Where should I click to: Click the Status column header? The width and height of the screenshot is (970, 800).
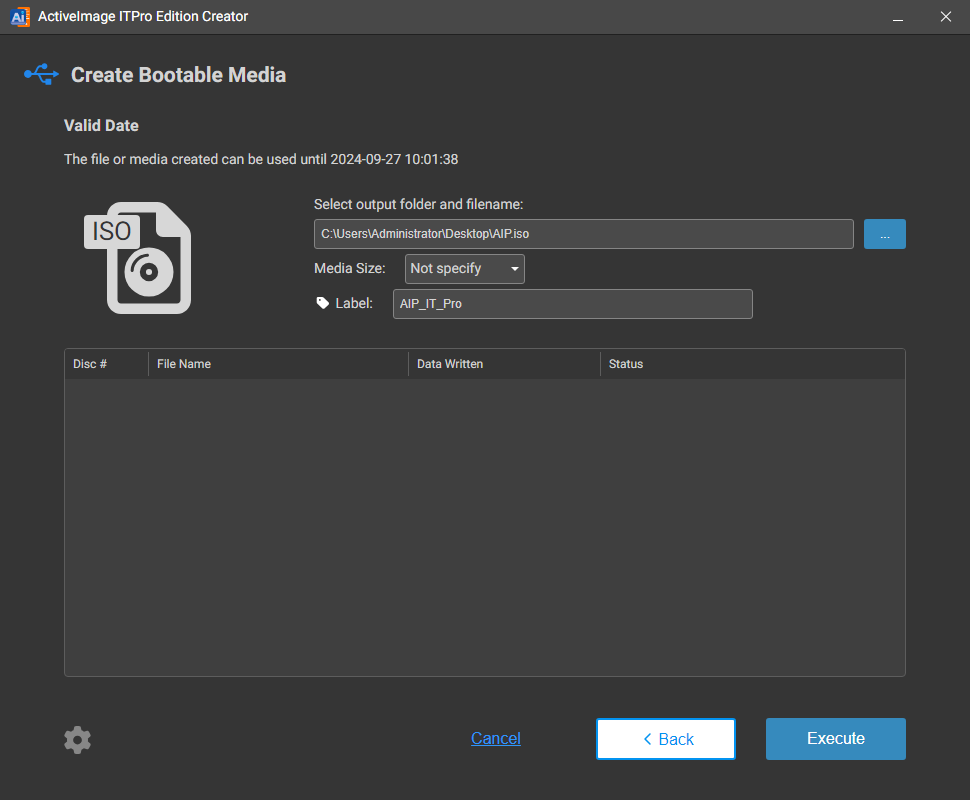[626, 364]
